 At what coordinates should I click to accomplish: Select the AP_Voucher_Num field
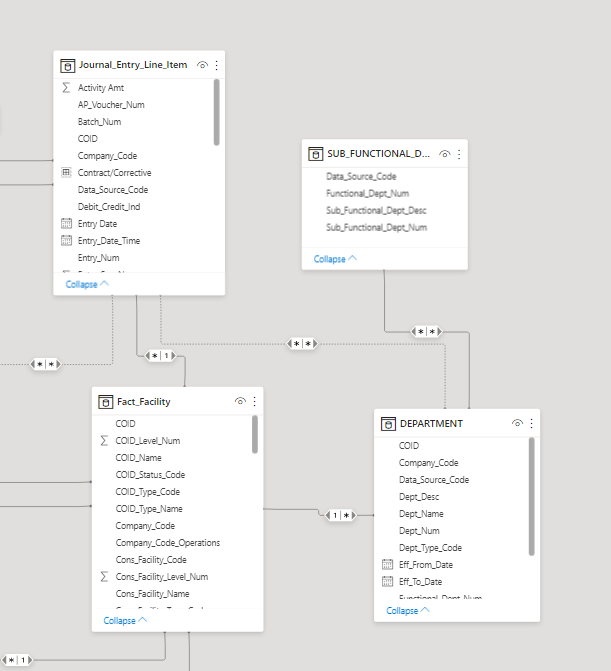(111, 105)
